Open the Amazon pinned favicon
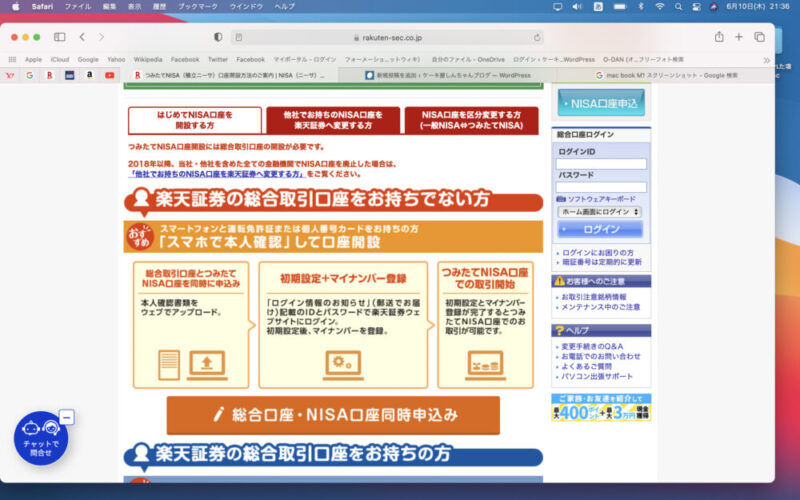800x500 pixels. pyautogui.click(x=90, y=75)
